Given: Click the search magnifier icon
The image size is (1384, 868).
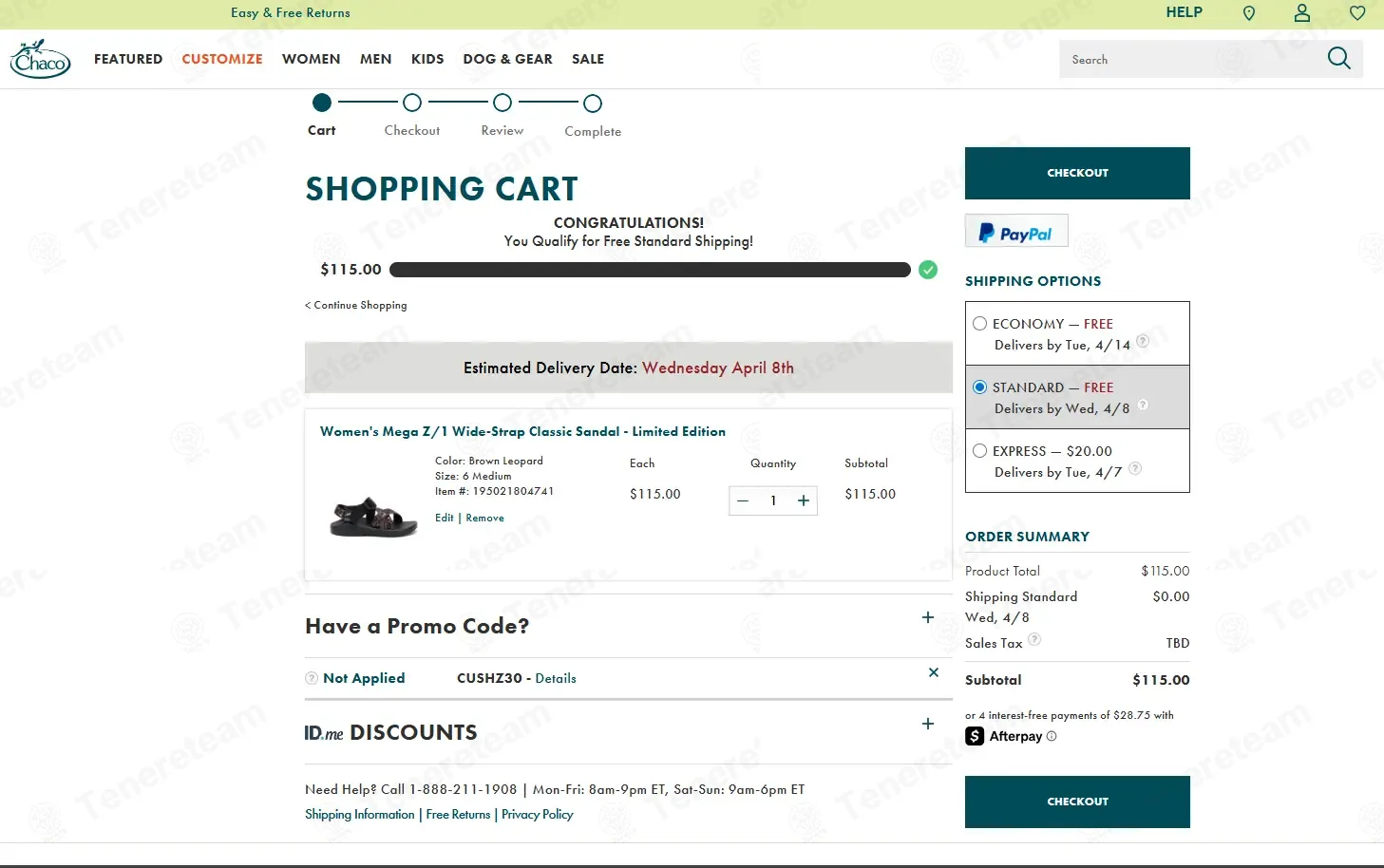Looking at the screenshot, I should [1338, 59].
